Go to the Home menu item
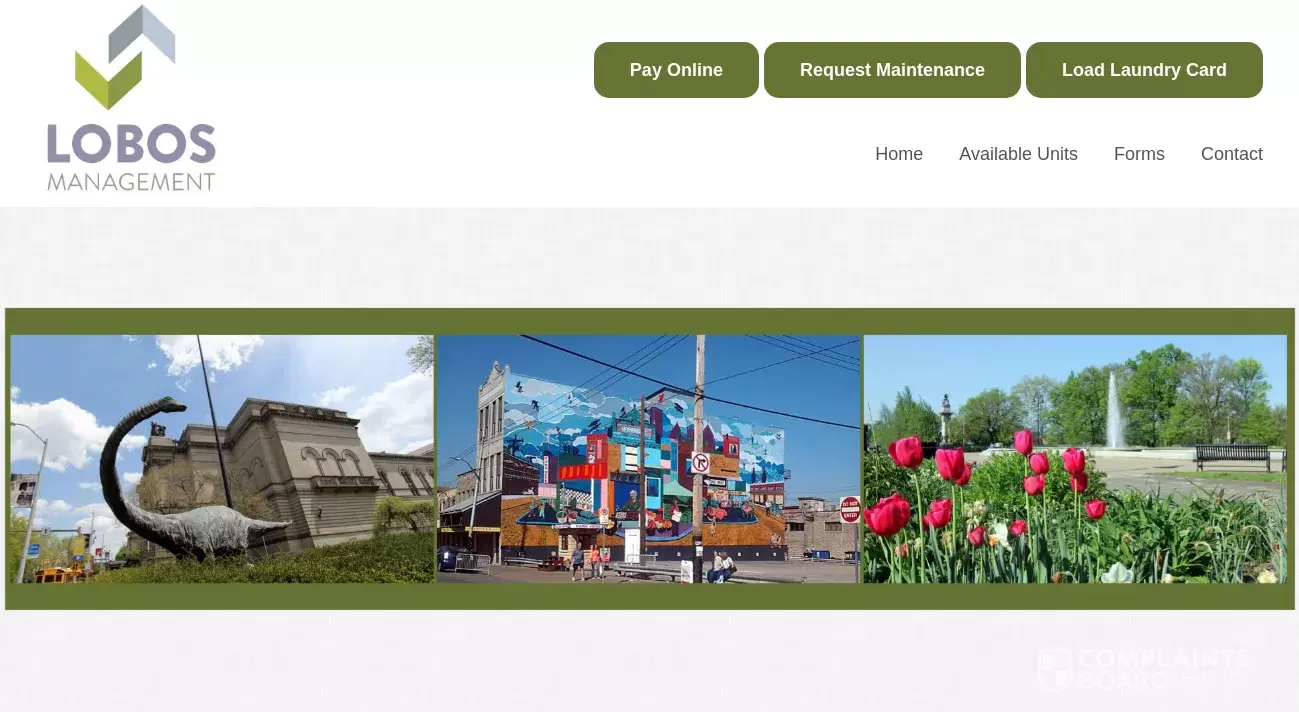The width and height of the screenshot is (1299, 712). tap(899, 154)
